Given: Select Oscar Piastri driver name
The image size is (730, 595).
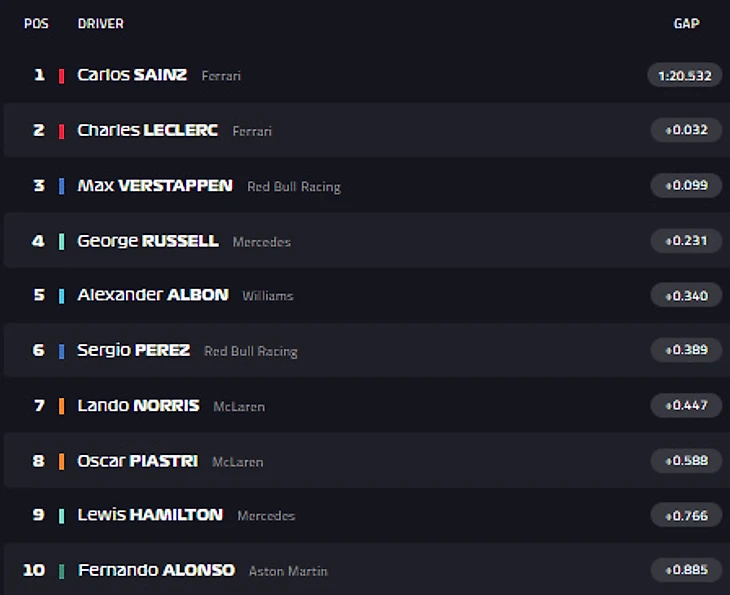Looking at the screenshot, I should coord(137,461).
